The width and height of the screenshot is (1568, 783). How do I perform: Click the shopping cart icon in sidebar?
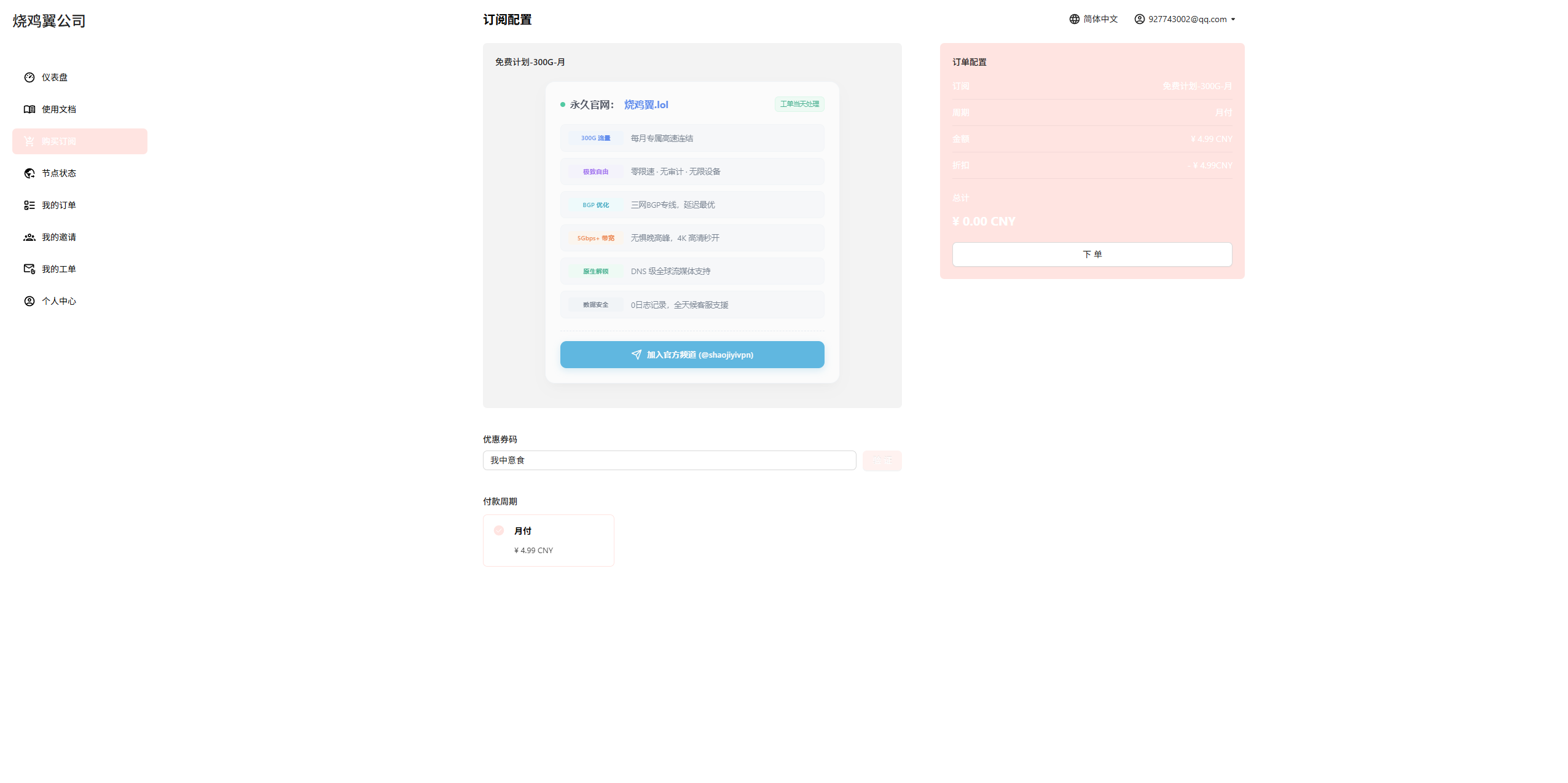pos(29,141)
